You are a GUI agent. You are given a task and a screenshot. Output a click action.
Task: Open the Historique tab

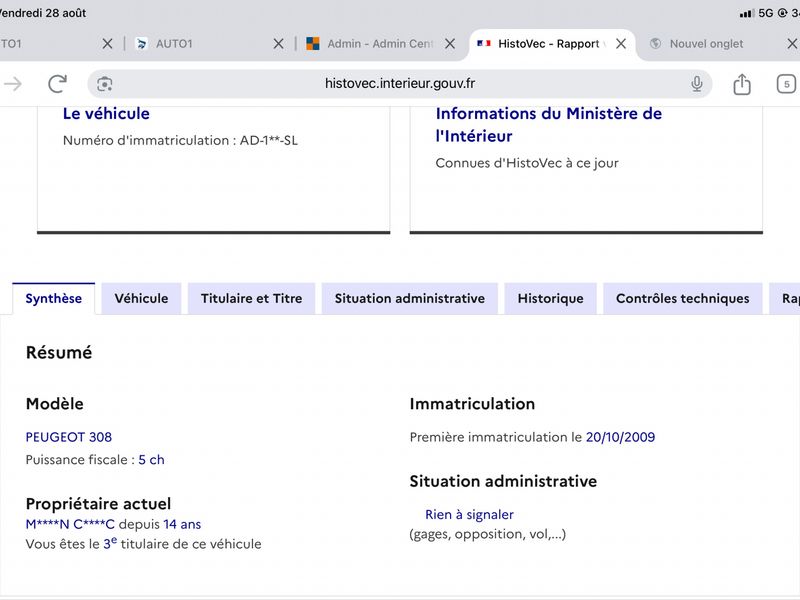click(551, 298)
